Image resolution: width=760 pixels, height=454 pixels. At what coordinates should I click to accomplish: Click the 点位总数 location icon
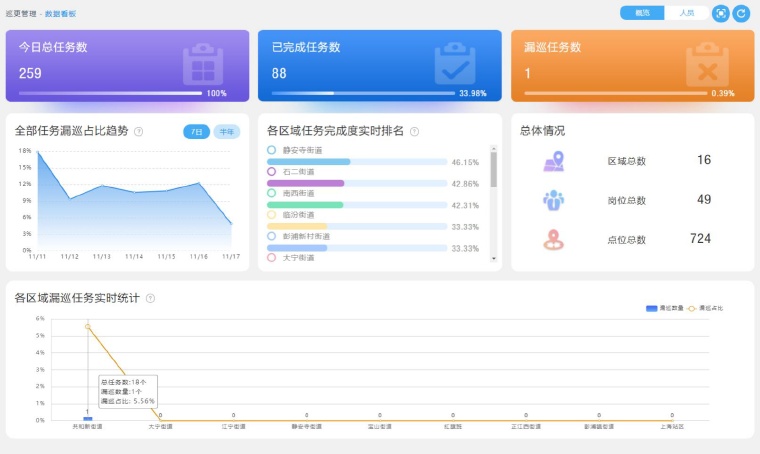(553, 240)
